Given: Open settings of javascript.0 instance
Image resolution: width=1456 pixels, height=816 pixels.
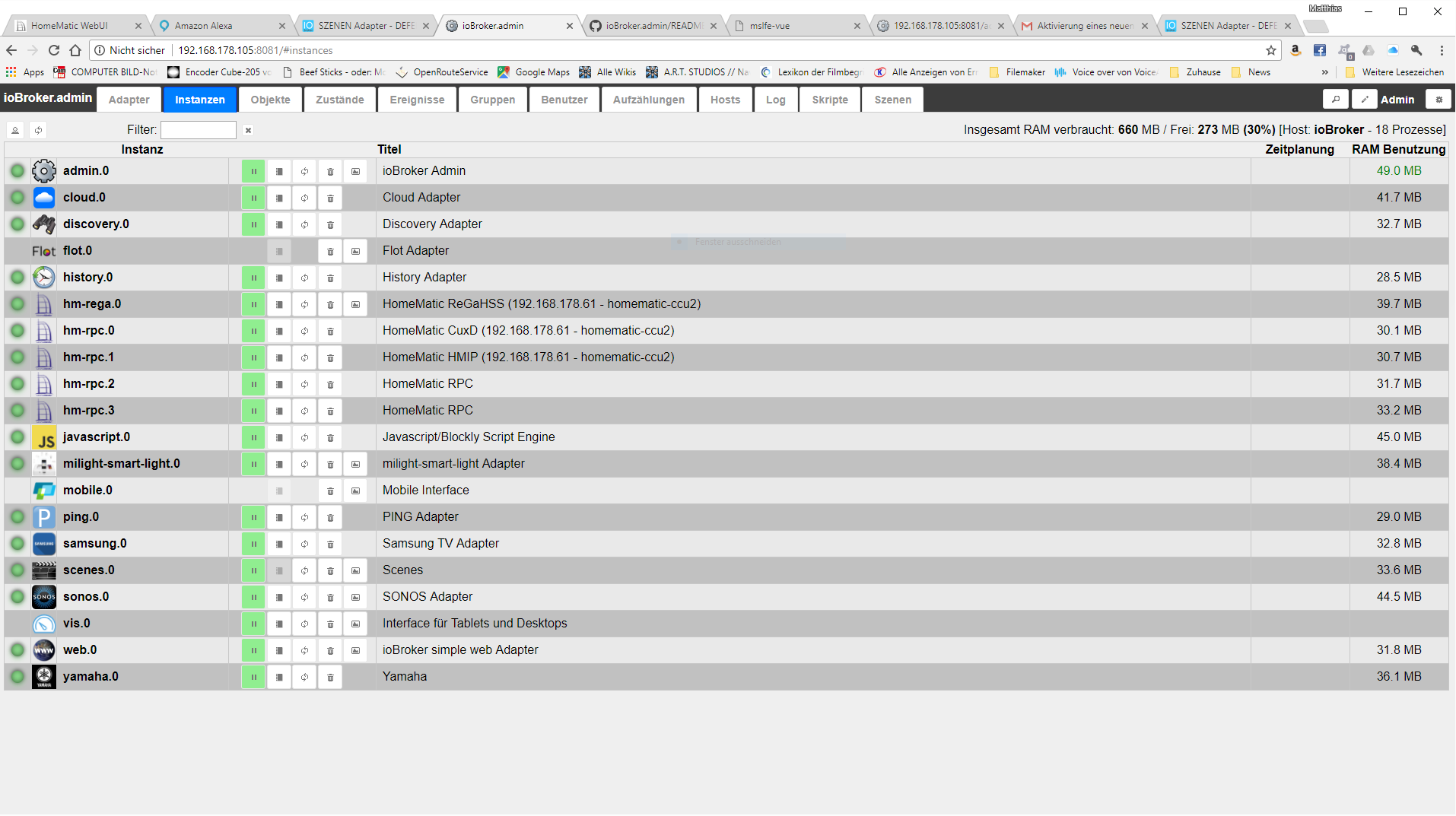Looking at the screenshot, I should tap(279, 437).
